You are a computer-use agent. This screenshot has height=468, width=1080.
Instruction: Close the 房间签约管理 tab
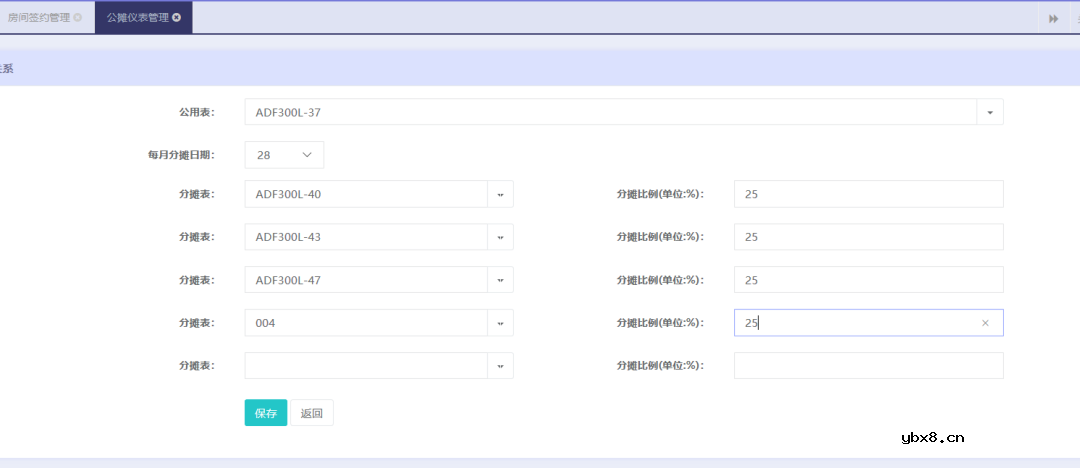(78, 18)
